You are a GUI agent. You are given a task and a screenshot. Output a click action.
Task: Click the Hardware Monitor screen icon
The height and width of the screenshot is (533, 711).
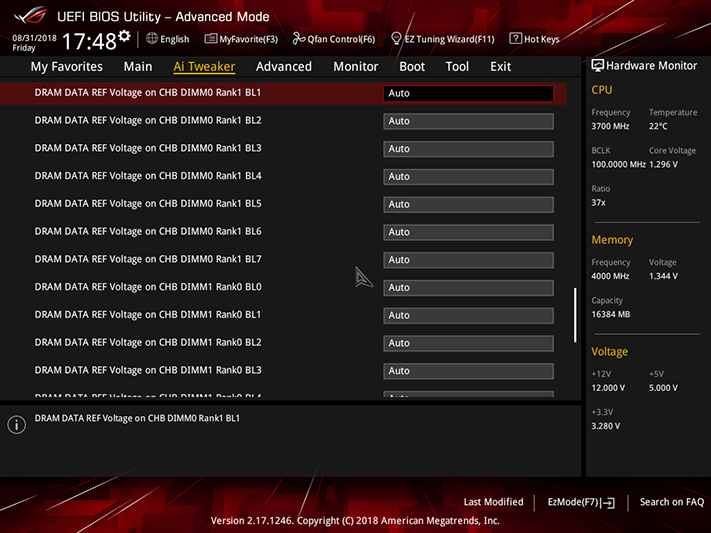597,66
